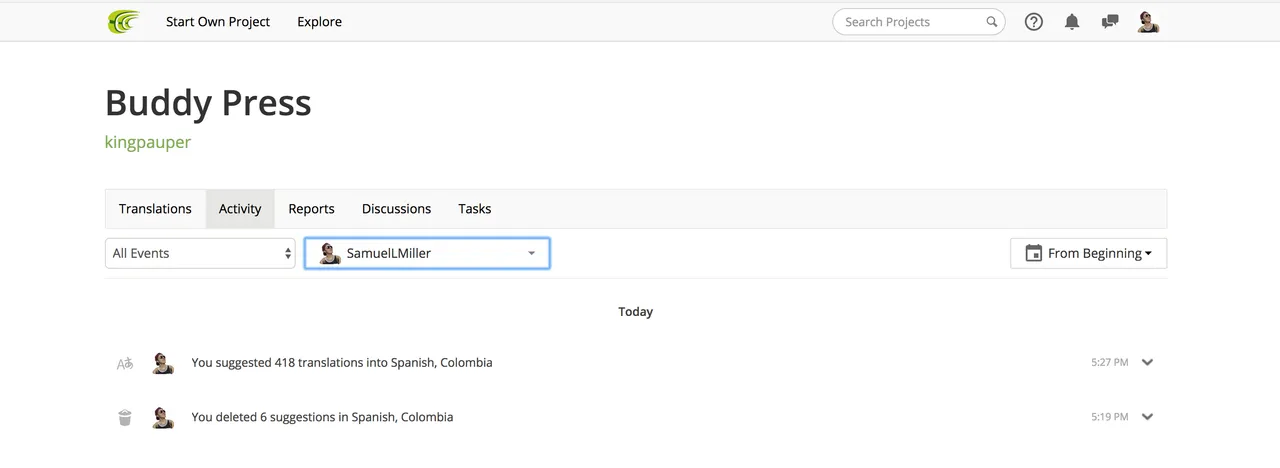Open the SamuelLMiller user filter dropdown
Screen dimensions: 1280x468
point(427,253)
